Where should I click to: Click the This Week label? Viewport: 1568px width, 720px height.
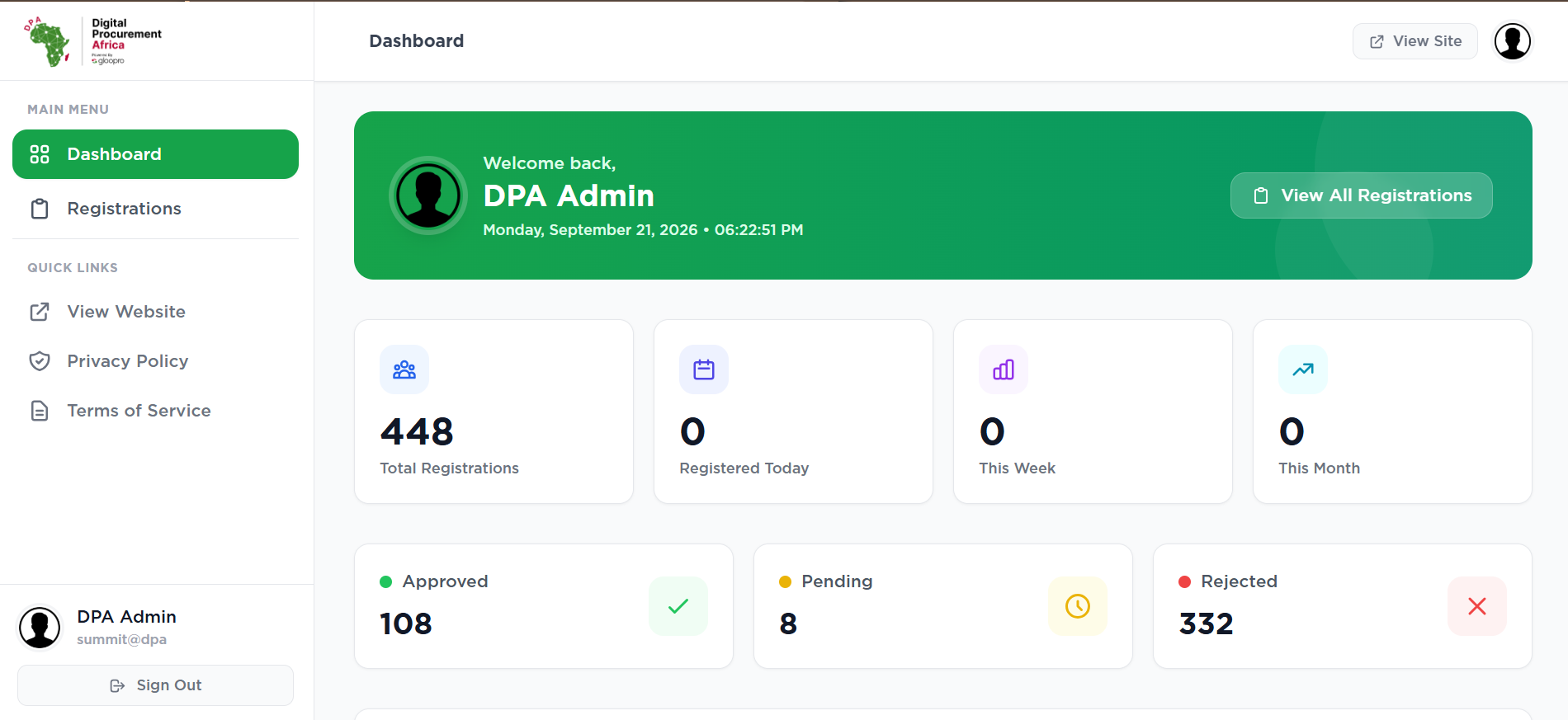click(1017, 468)
